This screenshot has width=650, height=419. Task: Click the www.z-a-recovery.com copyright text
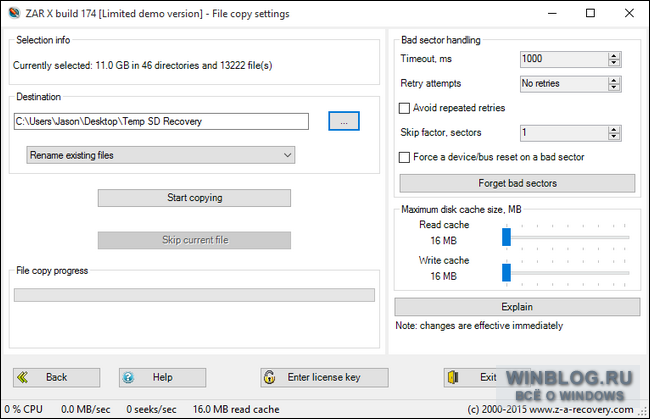point(551,409)
